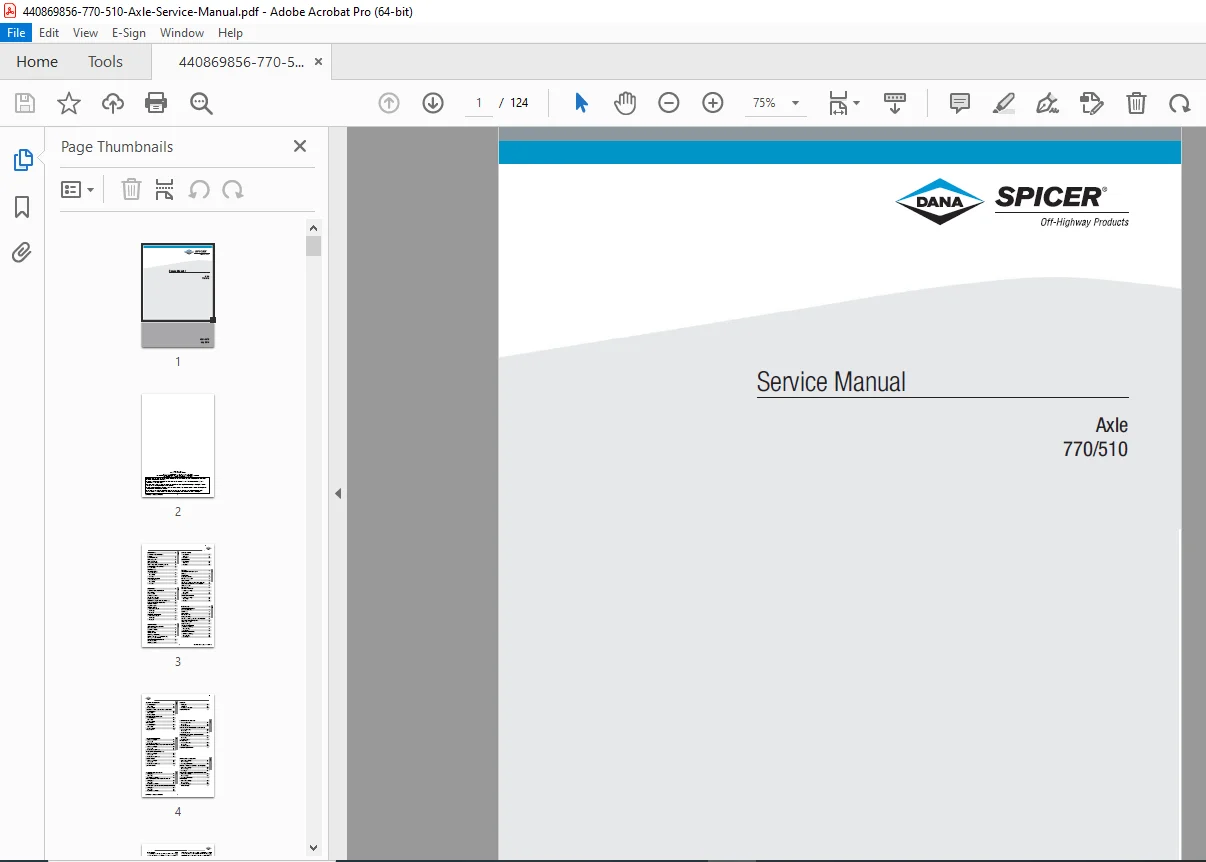
Task: Select page 2 thumbnail
Action: tap(178, 446)
